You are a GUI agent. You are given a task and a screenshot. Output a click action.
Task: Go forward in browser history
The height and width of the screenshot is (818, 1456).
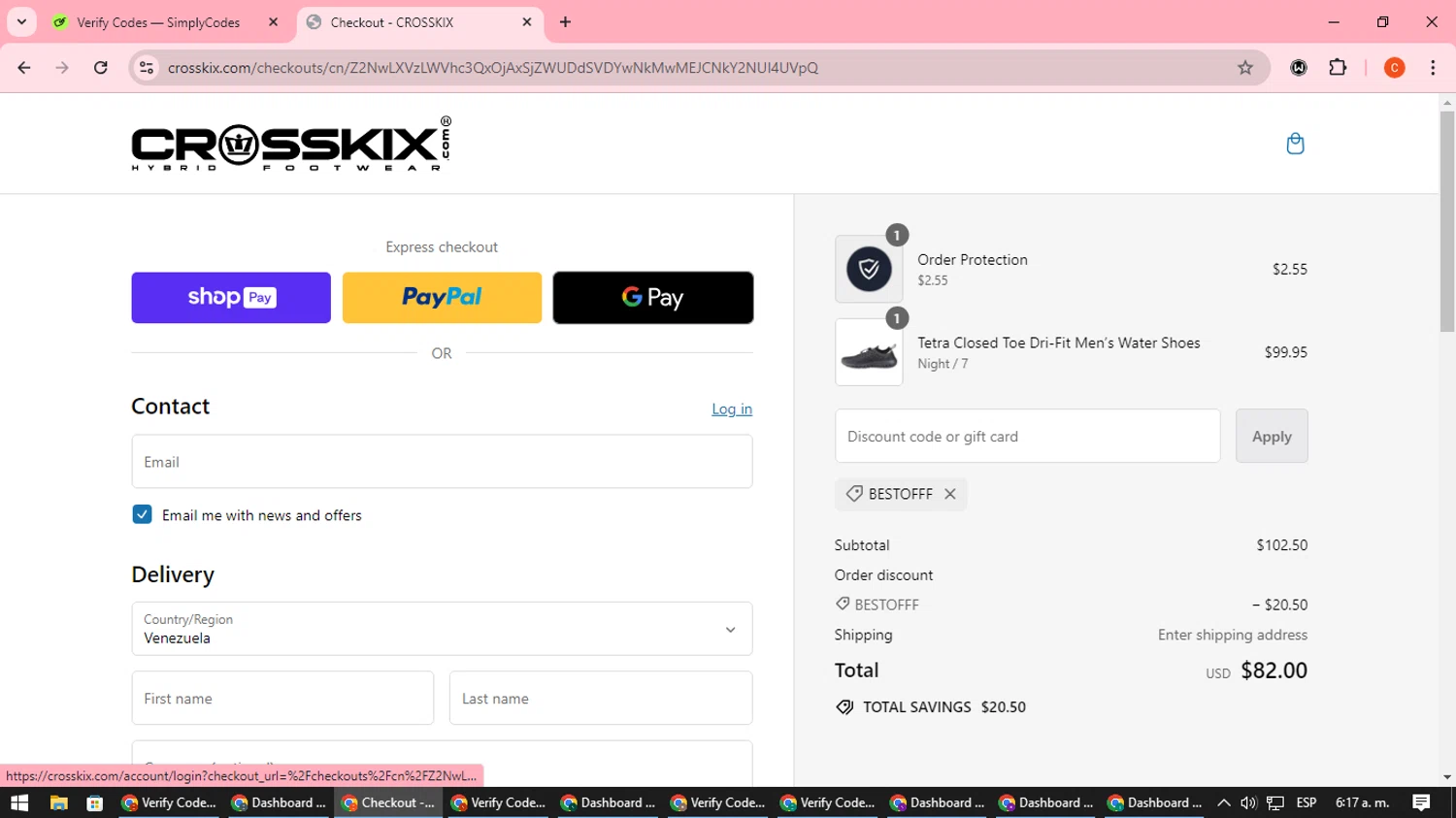62,68
